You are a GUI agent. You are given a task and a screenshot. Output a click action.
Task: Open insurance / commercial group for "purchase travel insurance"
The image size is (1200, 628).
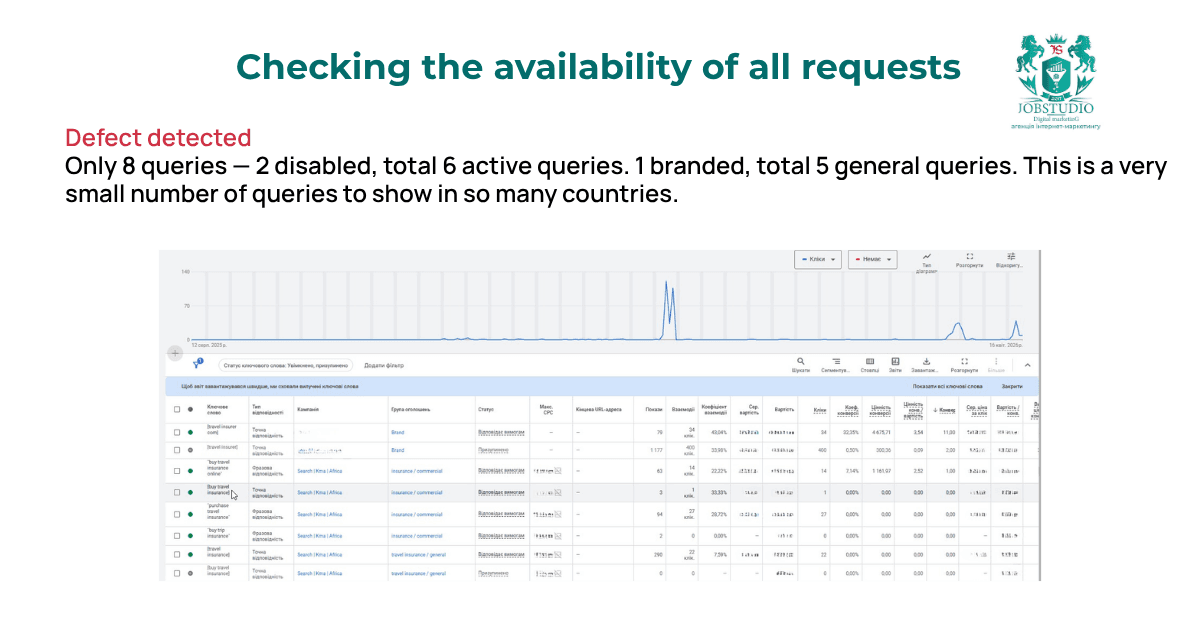(416, 514)
